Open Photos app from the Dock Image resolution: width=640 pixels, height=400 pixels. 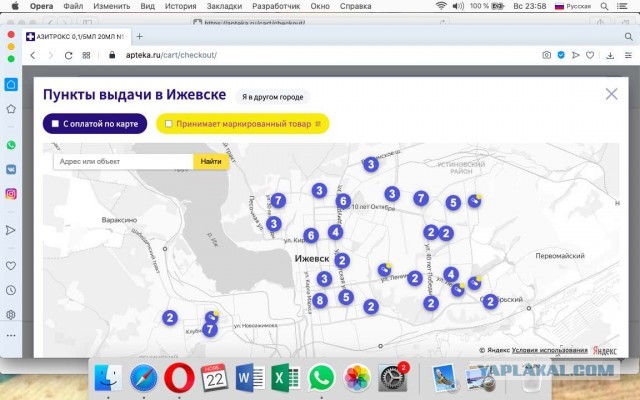click(x=357, y=378)
